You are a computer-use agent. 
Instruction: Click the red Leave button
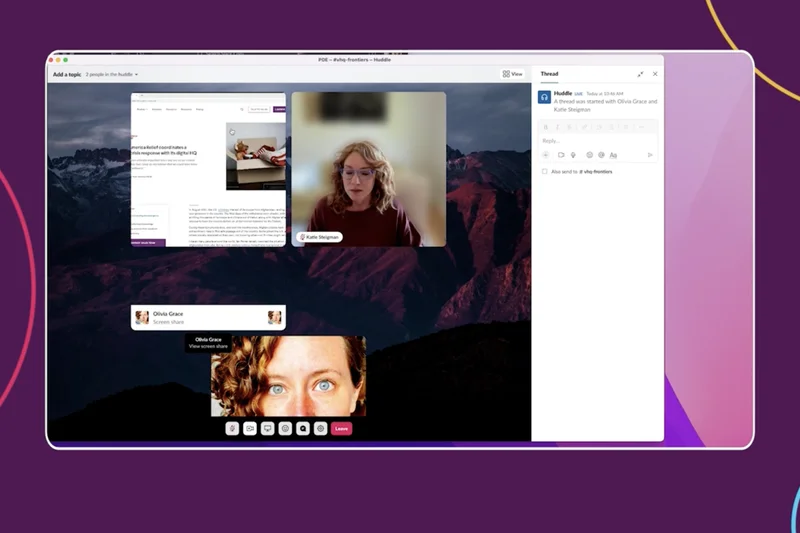click(341, 428)
